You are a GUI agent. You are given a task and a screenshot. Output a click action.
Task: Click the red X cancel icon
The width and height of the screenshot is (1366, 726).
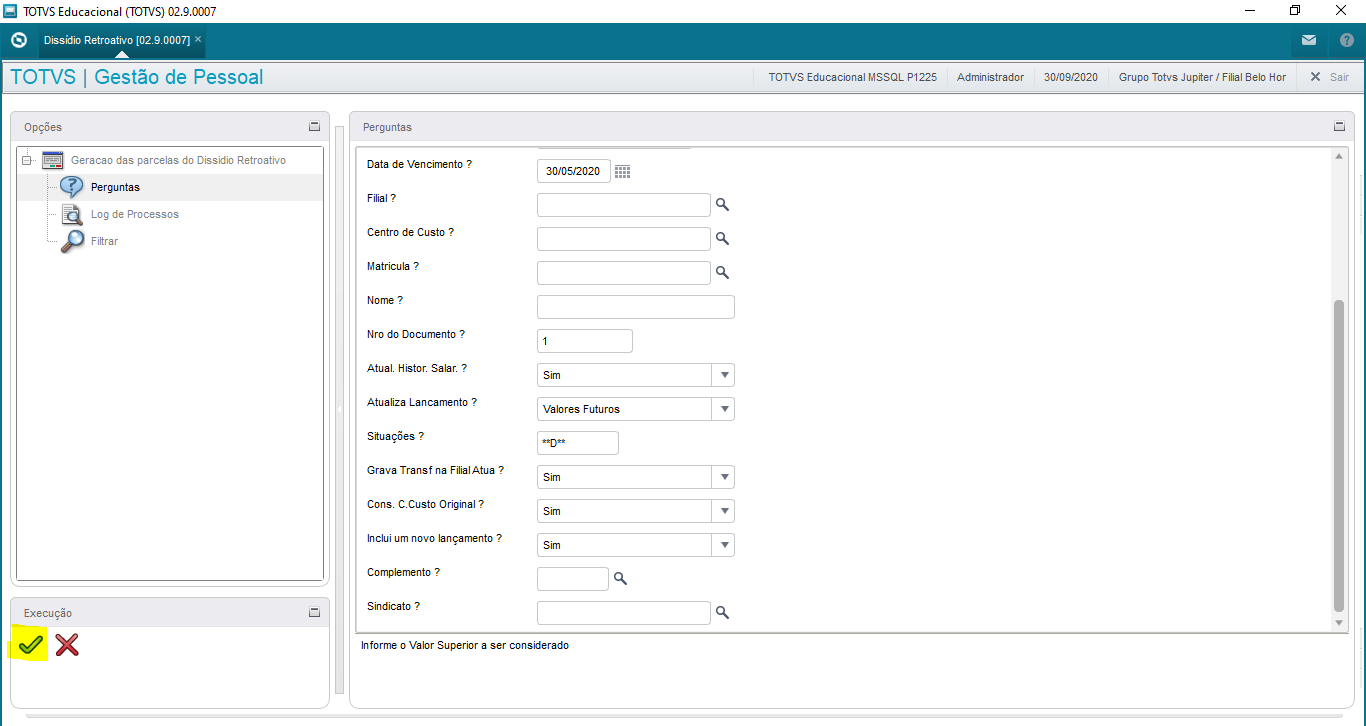[x=67, y=645]
